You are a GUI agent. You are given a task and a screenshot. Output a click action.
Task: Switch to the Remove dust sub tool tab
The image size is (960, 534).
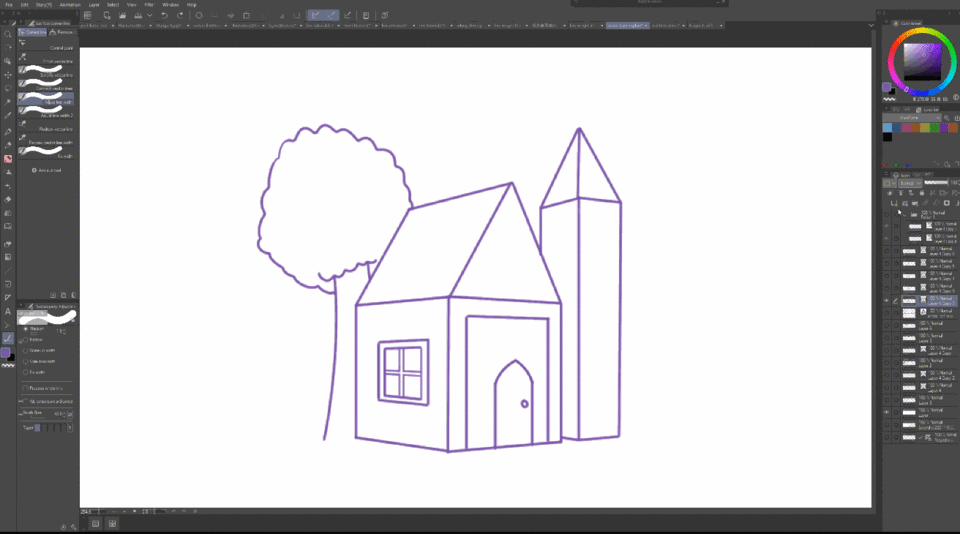coord(62,32)
